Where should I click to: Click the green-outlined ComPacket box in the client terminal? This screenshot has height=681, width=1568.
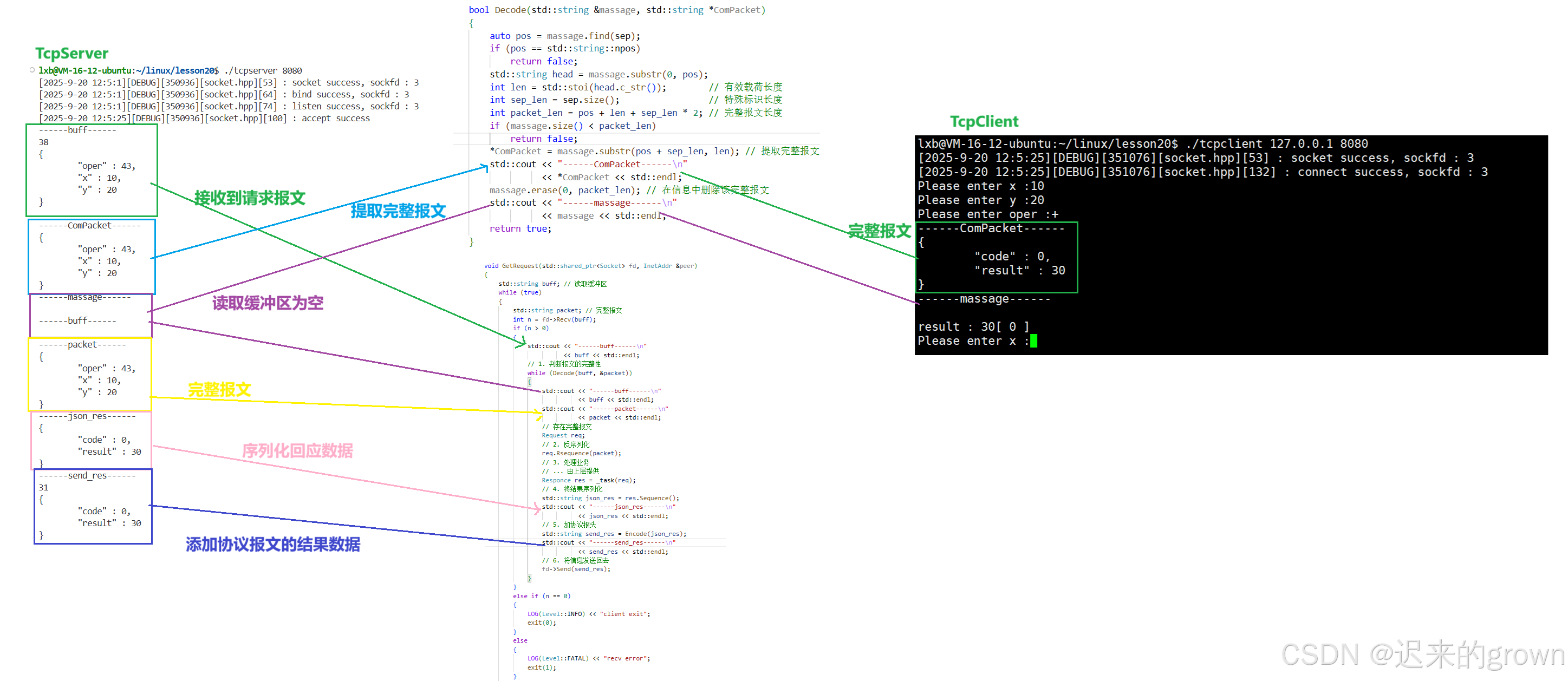[x=997, y=257]
